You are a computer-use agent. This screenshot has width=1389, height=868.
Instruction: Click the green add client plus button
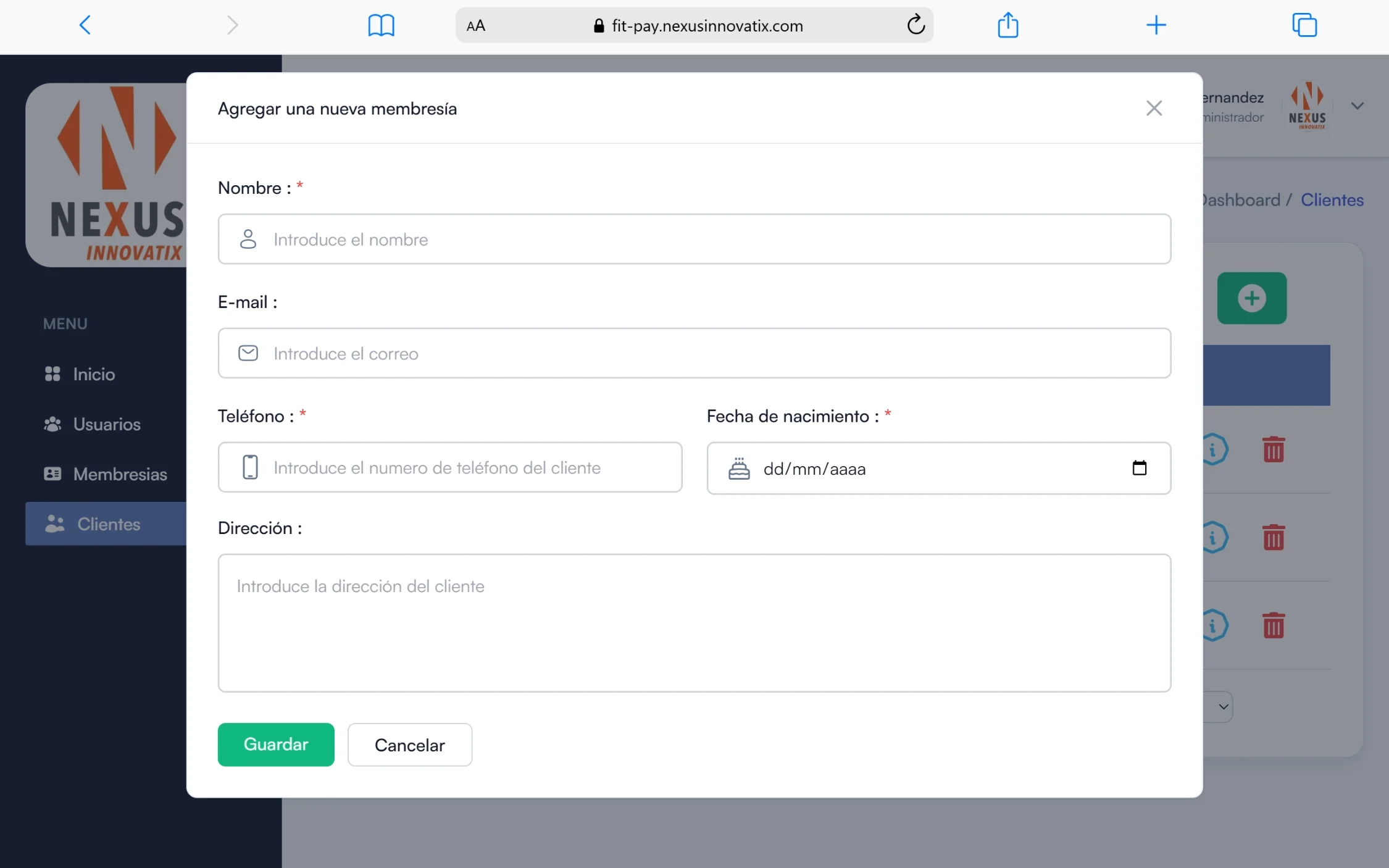[1251, 298]
